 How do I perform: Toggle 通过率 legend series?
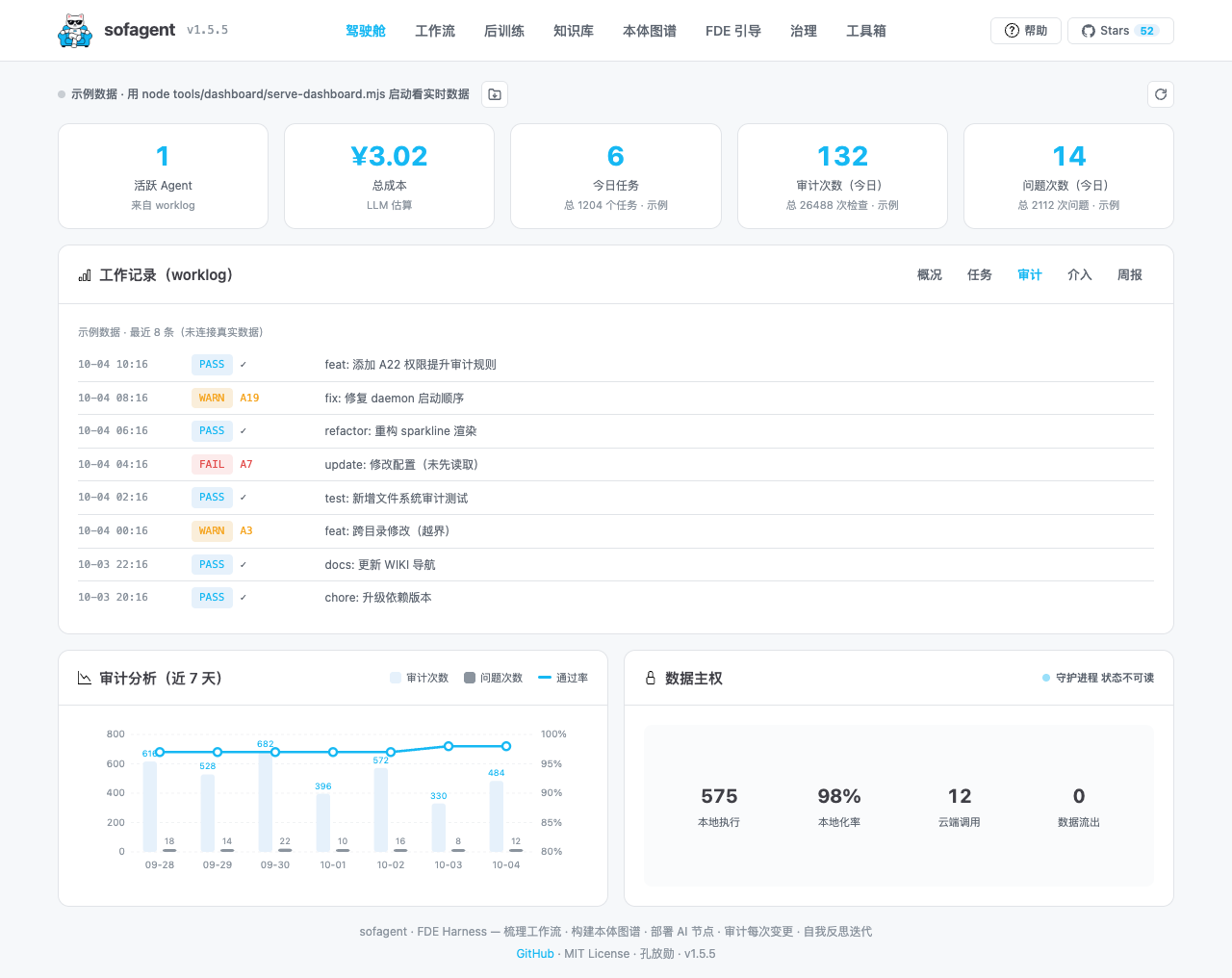(x=563, y=679)
